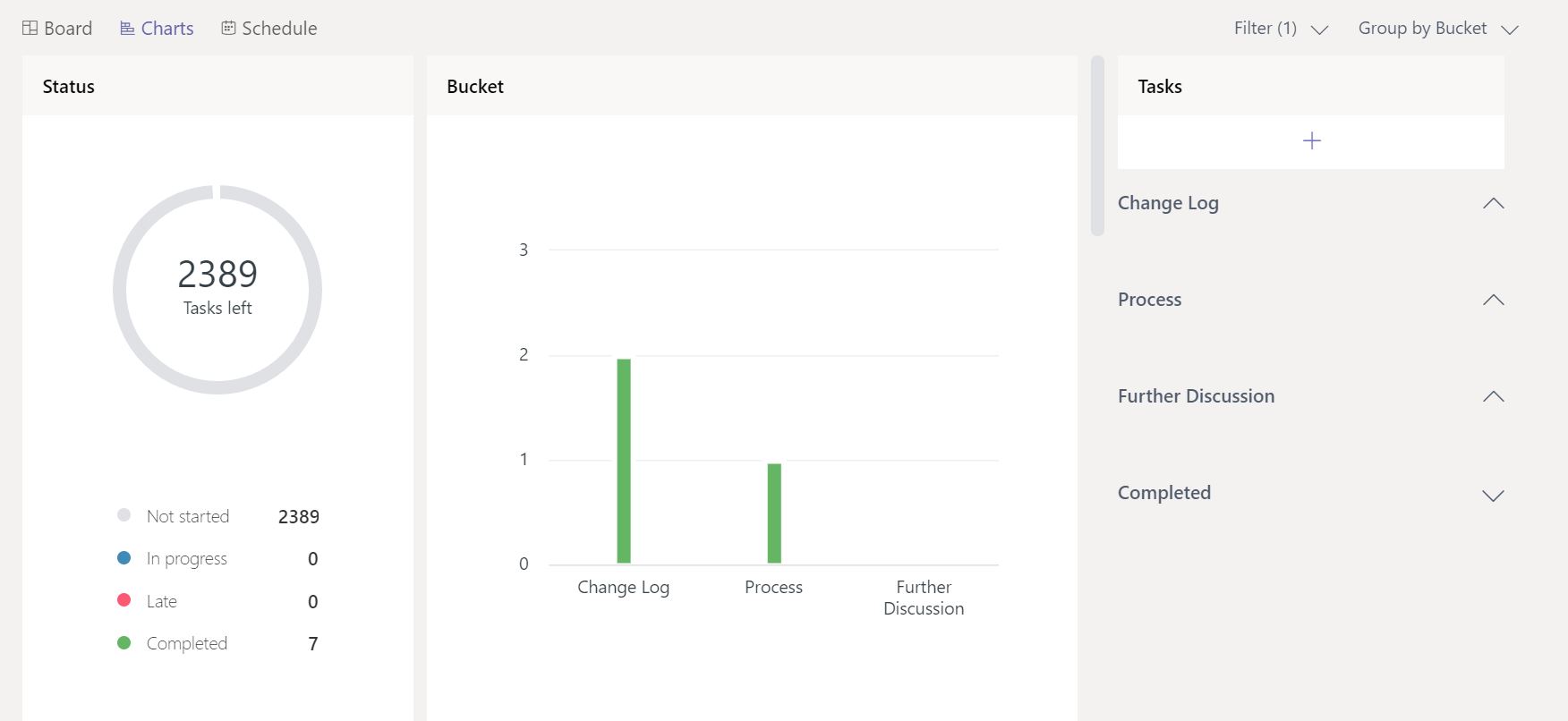Open the Filter (1) dropdown

(x=1281, y=29)
